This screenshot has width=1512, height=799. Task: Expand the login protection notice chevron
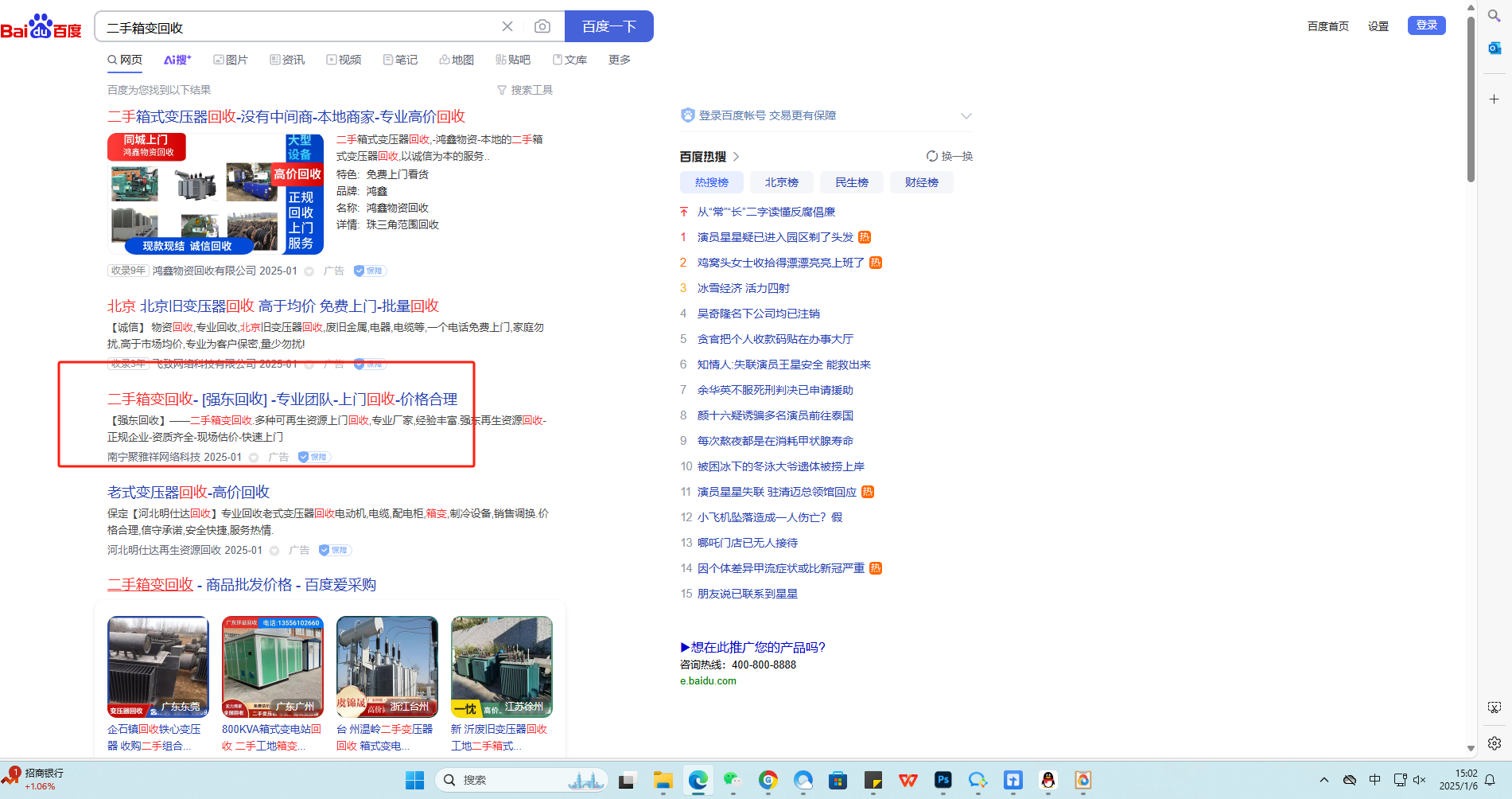[x=966, y=116]
